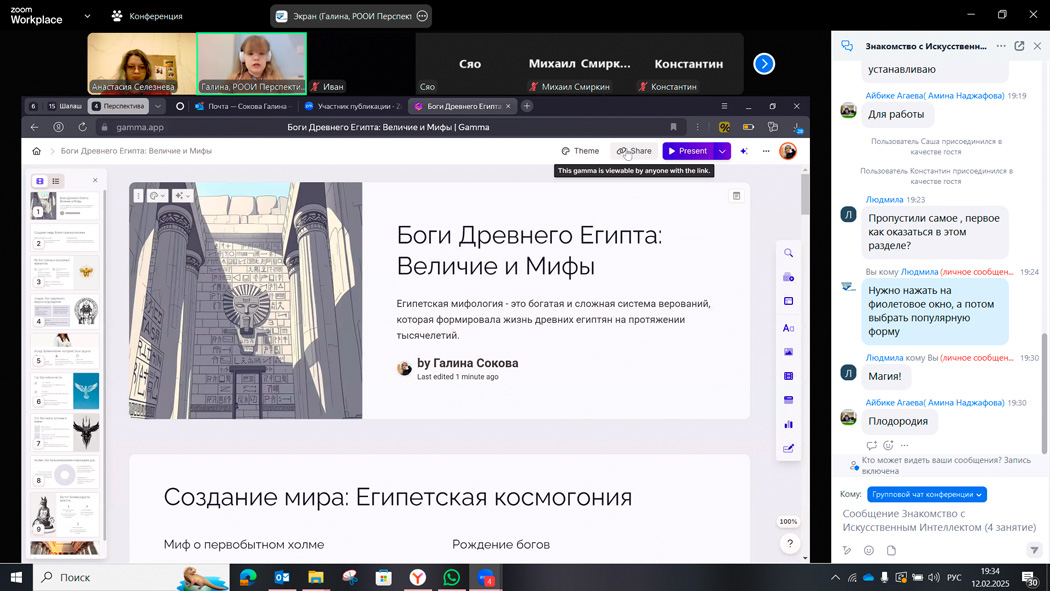This screenshot has height=591, width=1050.
Task: Open Конференция button in Zoom top bar
Action: [147, 16]
